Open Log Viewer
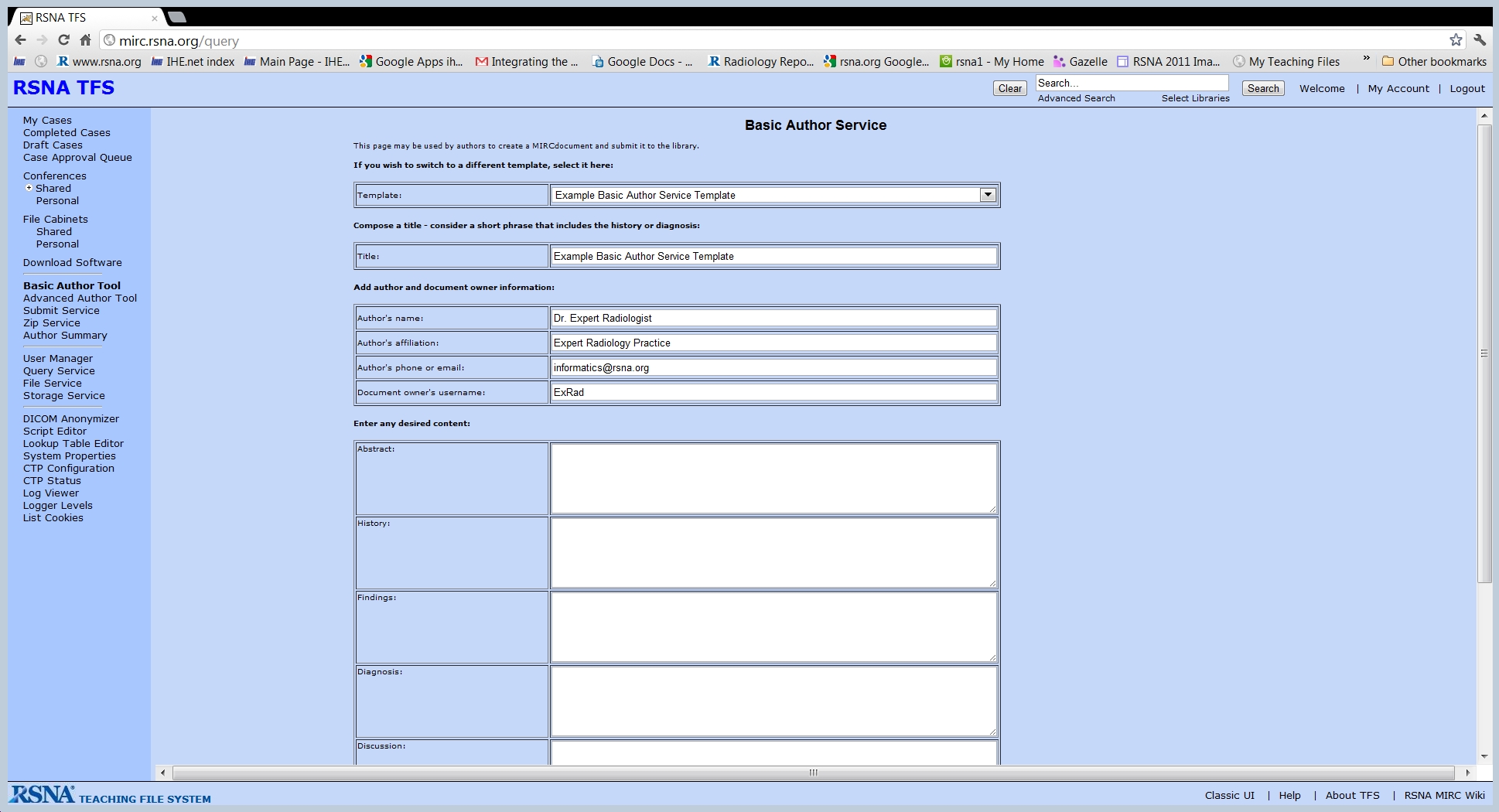 pyautogui.click(x=51, y=493)
